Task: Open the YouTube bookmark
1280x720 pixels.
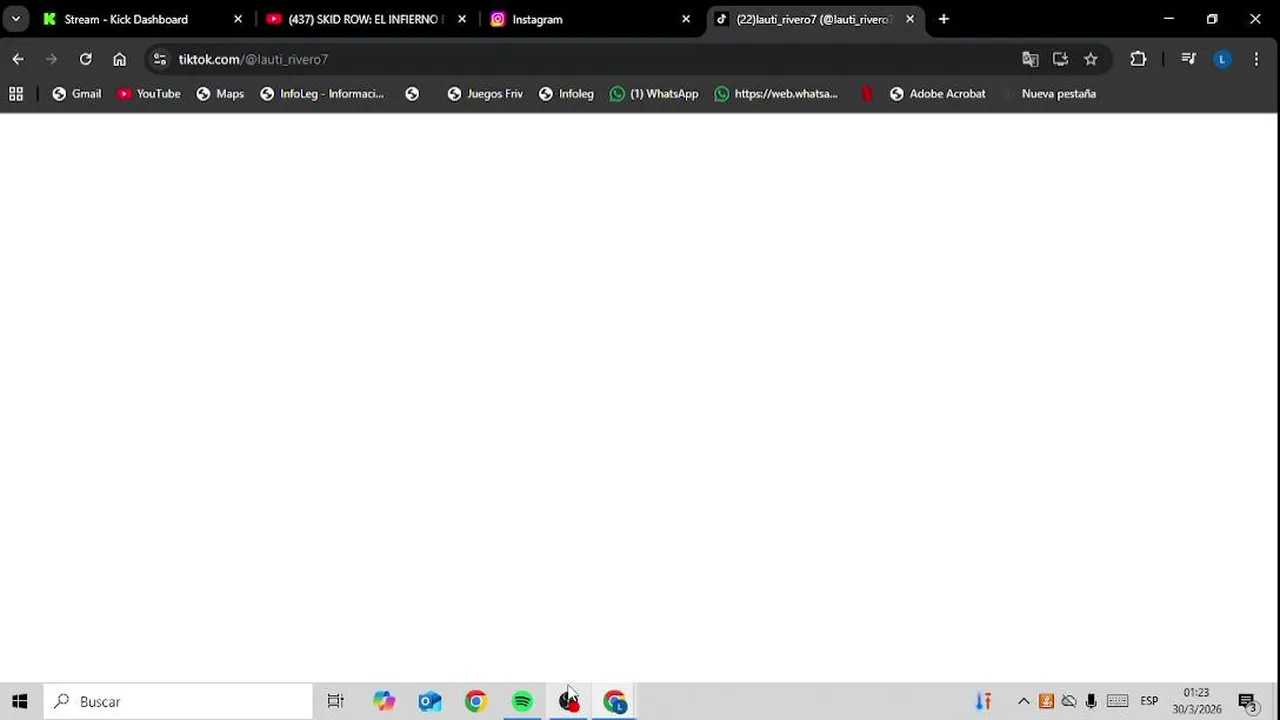Action: 149,94
